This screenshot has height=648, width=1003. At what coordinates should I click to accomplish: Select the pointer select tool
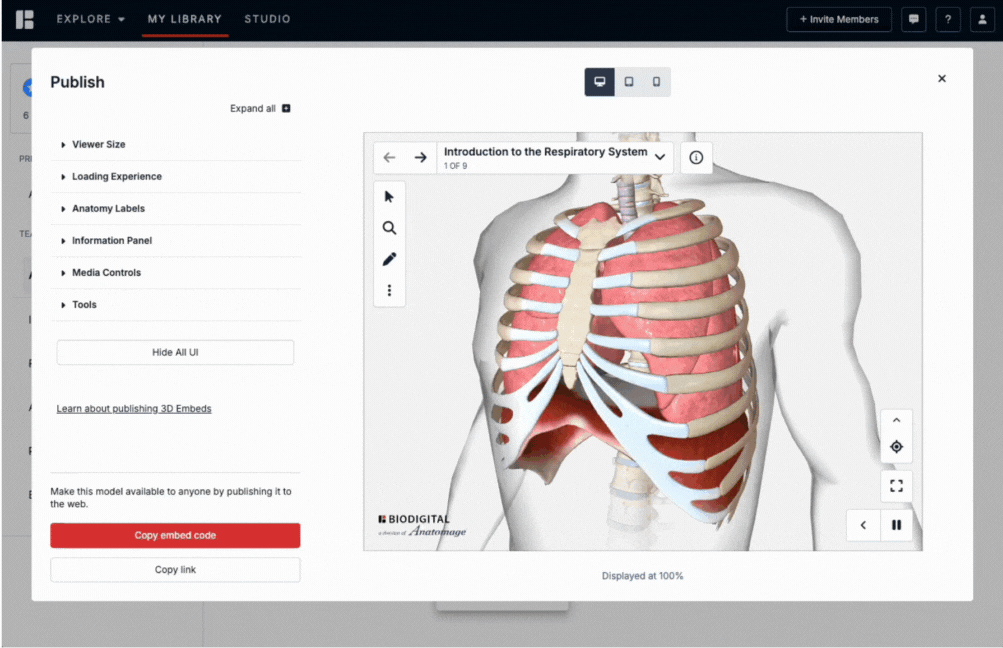pos(389,196)
